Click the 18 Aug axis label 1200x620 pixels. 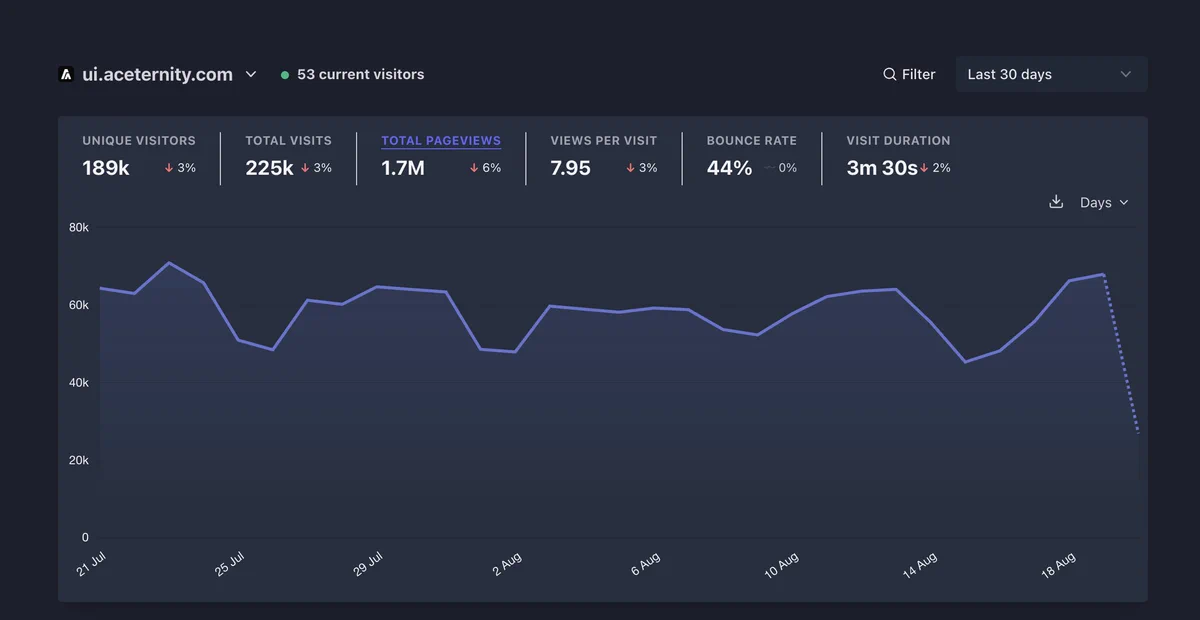click(1058, 565)
